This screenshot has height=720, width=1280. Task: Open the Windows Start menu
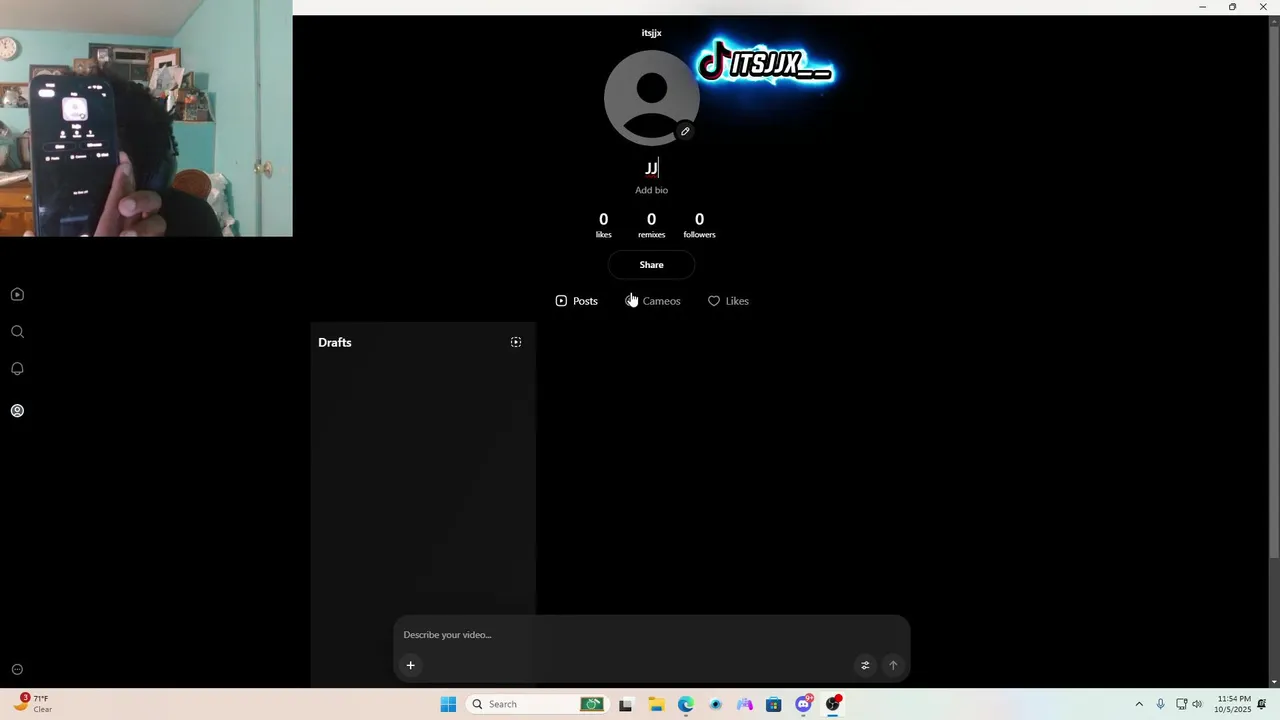coord(448,704)
